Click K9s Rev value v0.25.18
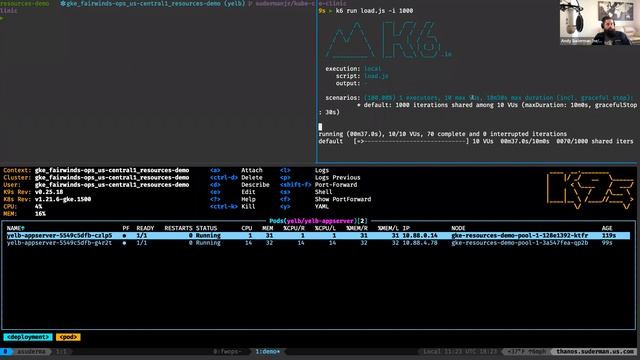This screenshot has height=360, width=640. click(x=49, y=192)
